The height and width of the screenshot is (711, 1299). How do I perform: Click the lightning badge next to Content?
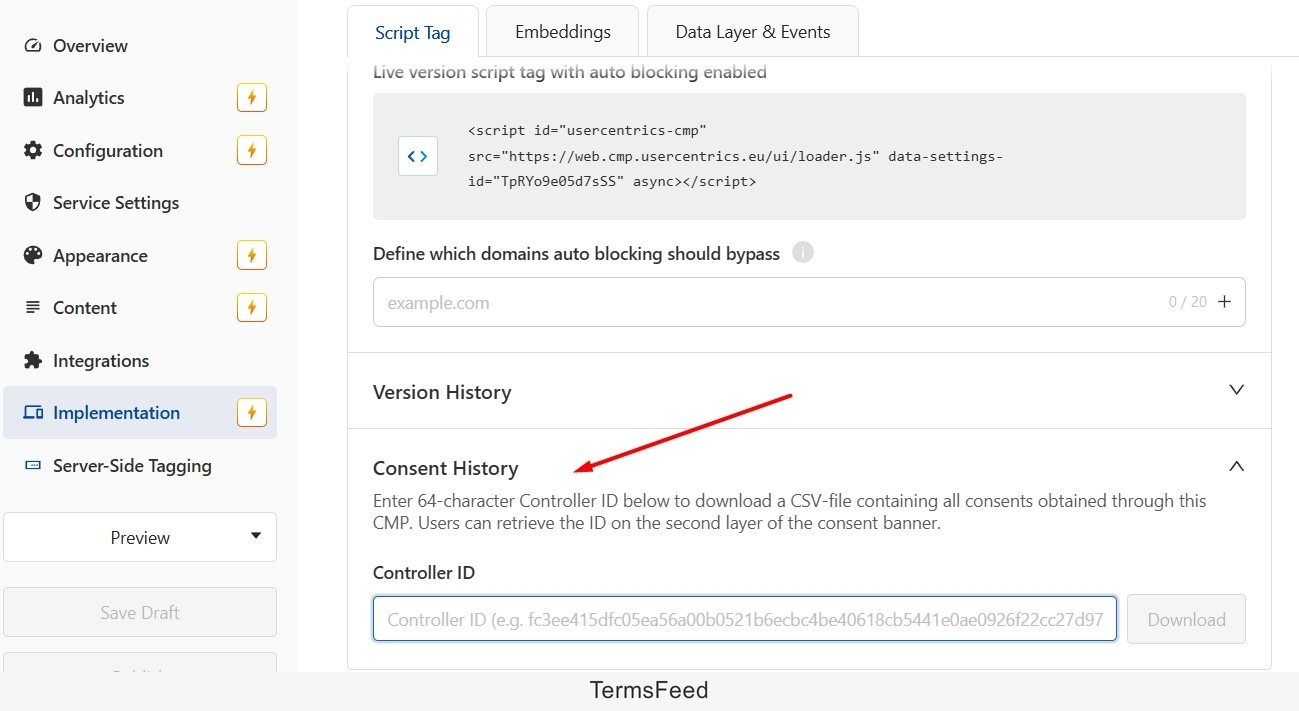pos(252,308)
